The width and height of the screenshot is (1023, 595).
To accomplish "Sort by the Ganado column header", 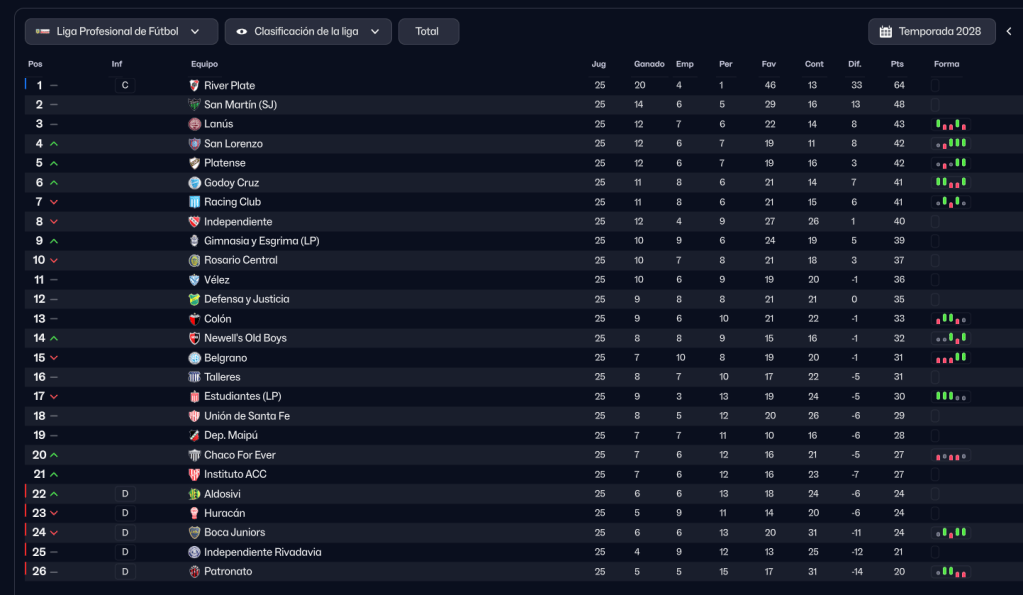I will (x=649, y=64).
